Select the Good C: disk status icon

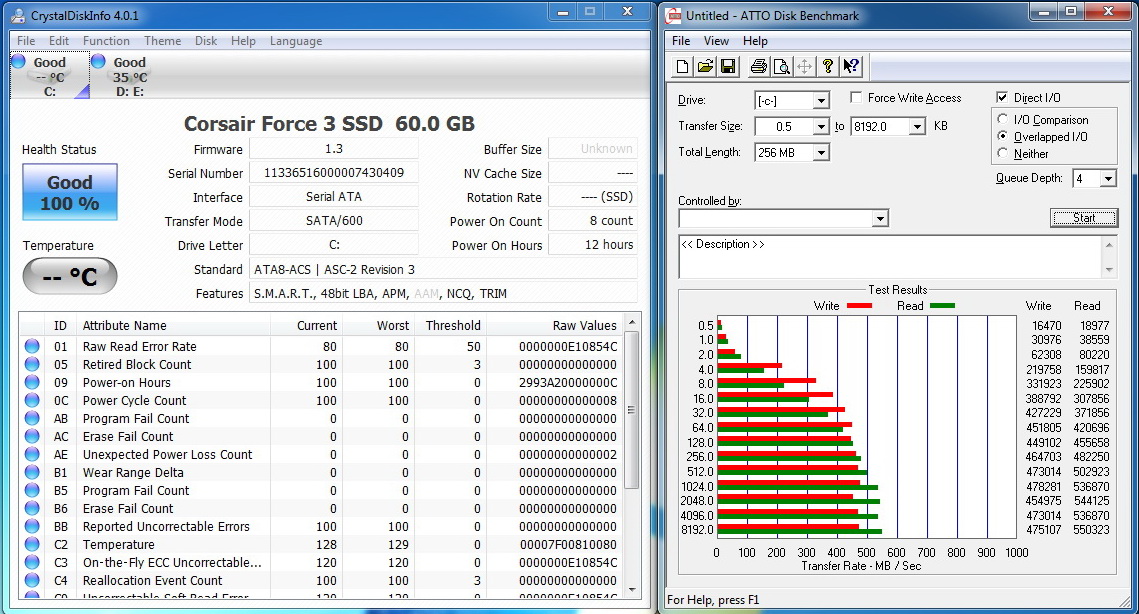pyautogui.click(x=50, y=76)
